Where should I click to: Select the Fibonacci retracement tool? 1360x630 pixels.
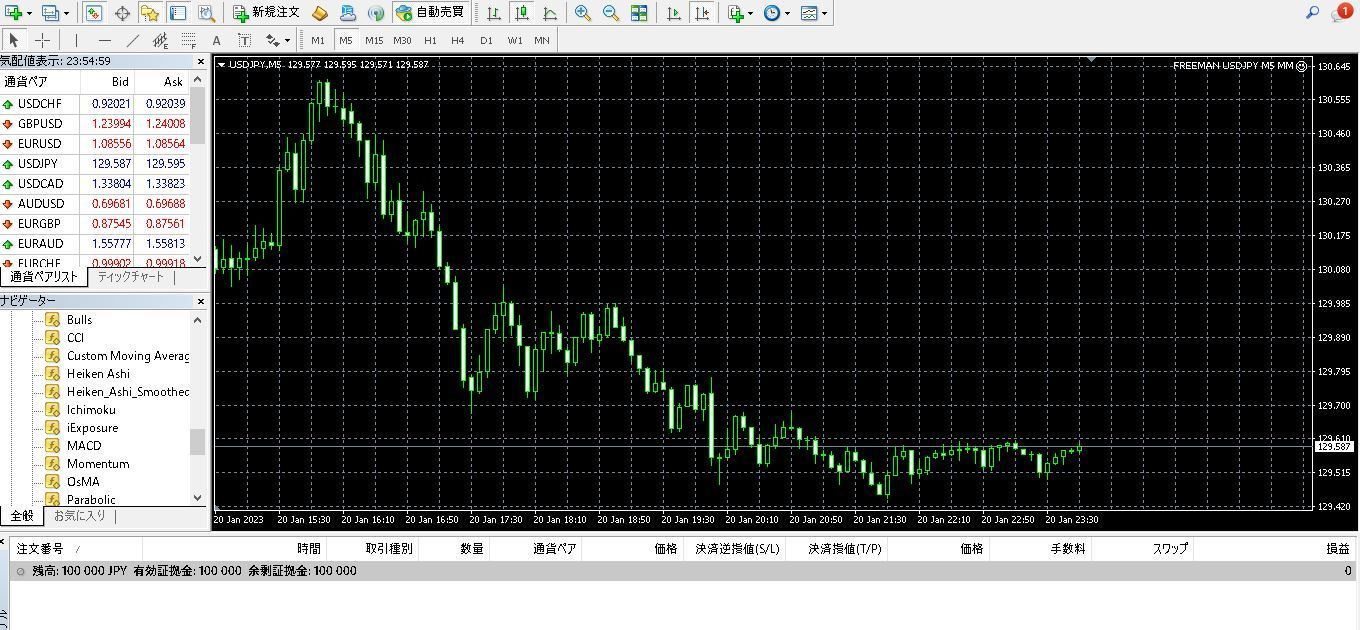[188, 40]
